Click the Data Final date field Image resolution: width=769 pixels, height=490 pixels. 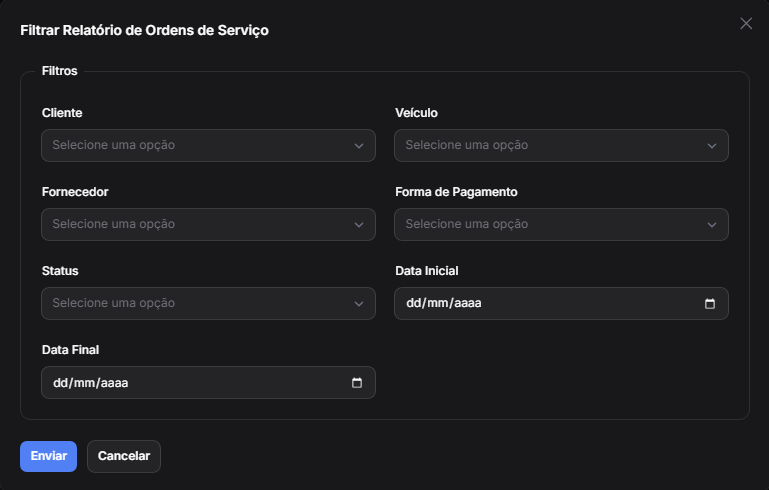click(x=208, y=383)
